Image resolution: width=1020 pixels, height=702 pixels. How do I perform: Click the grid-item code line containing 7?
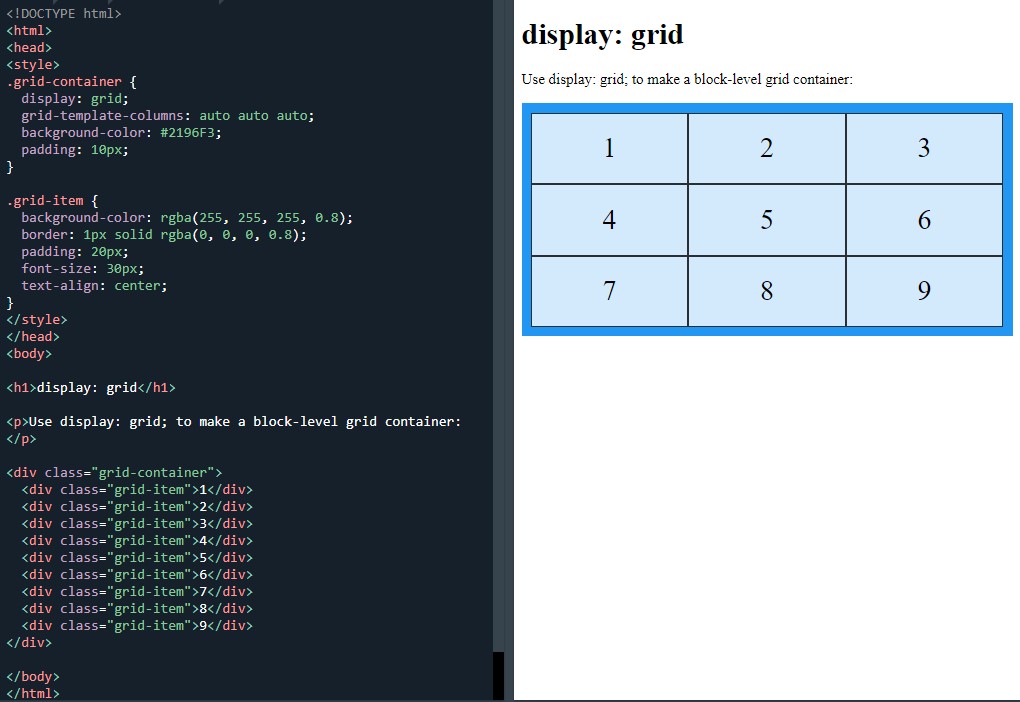pos(137,591)
